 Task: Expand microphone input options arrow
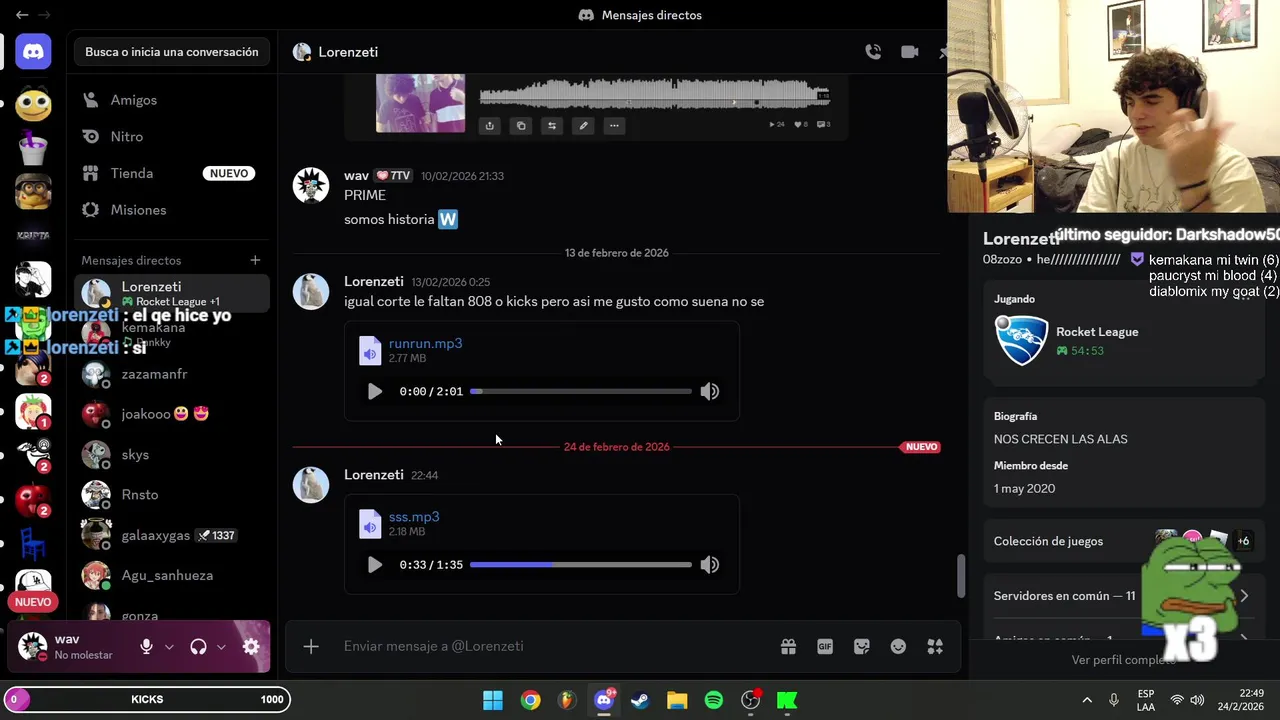tap(169, 647)
